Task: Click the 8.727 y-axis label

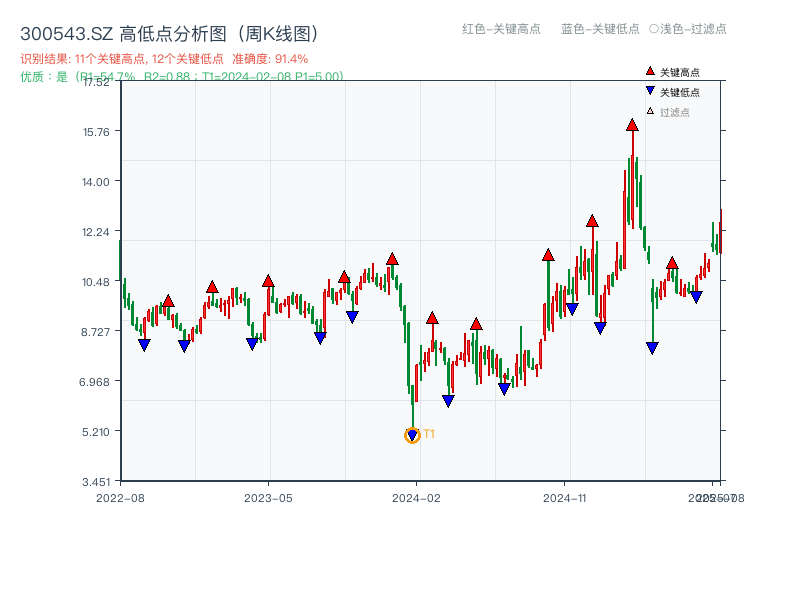Action: point(95,332)
